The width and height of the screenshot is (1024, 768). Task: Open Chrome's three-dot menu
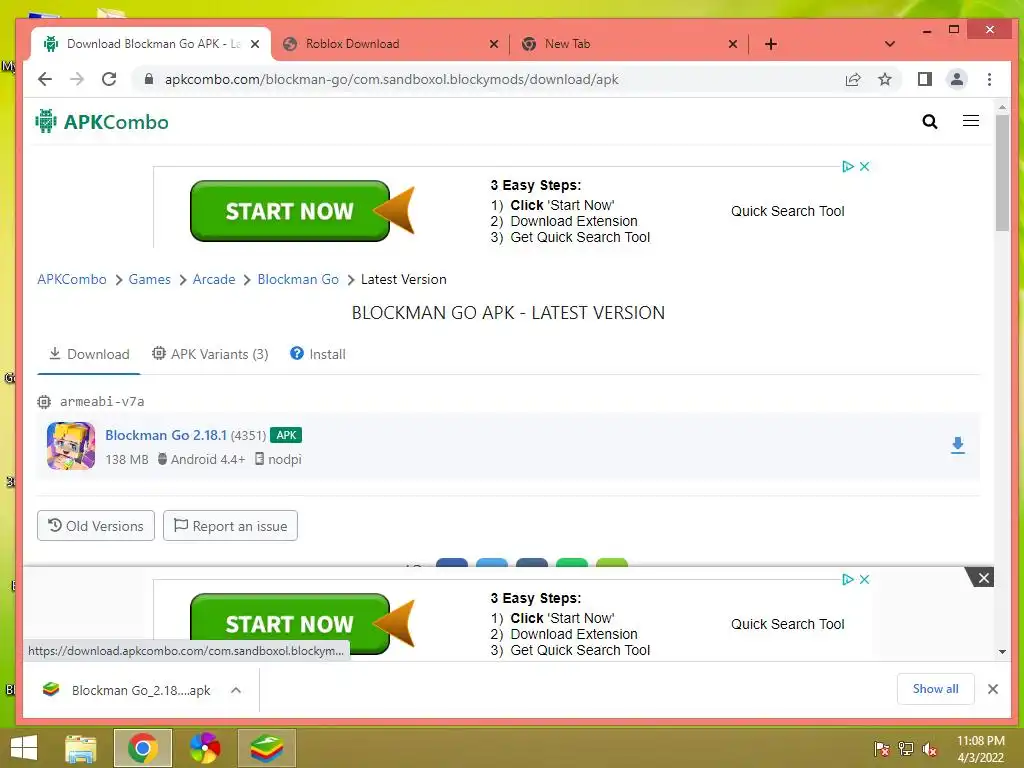[x=989, y=80]
